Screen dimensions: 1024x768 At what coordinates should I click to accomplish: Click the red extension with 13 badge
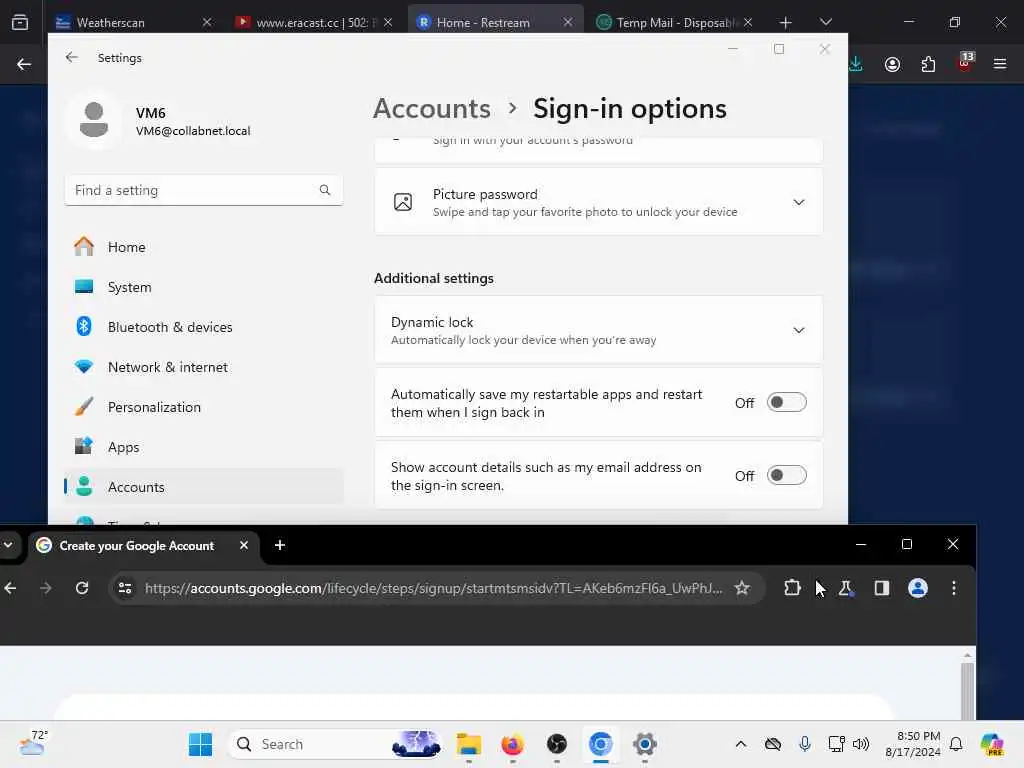click(965, 63)
